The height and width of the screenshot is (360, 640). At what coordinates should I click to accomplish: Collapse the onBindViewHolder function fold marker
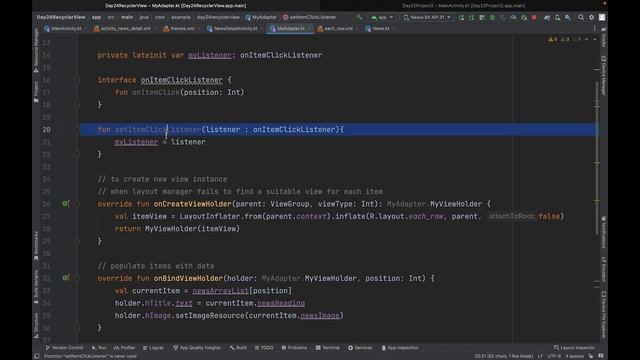[x=77, y=278]
